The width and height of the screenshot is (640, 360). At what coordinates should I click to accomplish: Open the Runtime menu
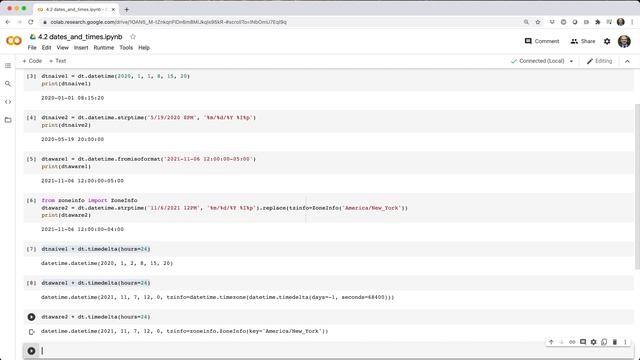[x=104, y=48]
